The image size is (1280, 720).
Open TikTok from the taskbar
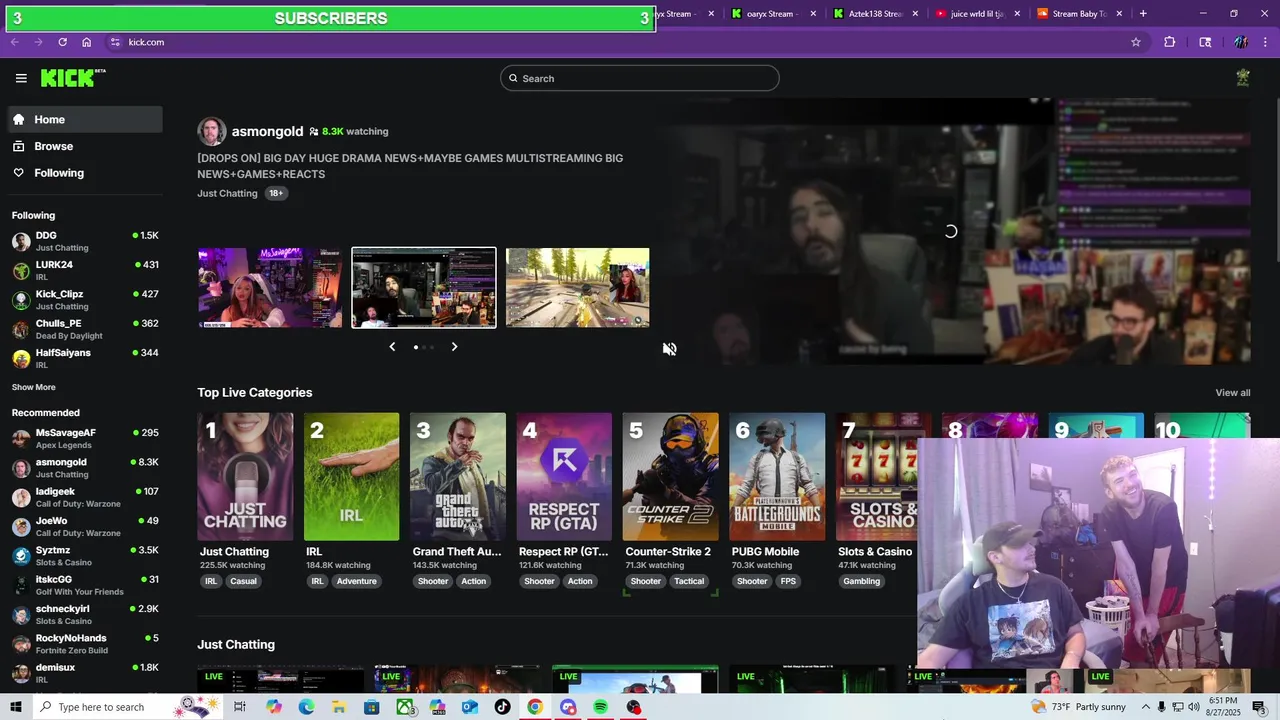502,707
